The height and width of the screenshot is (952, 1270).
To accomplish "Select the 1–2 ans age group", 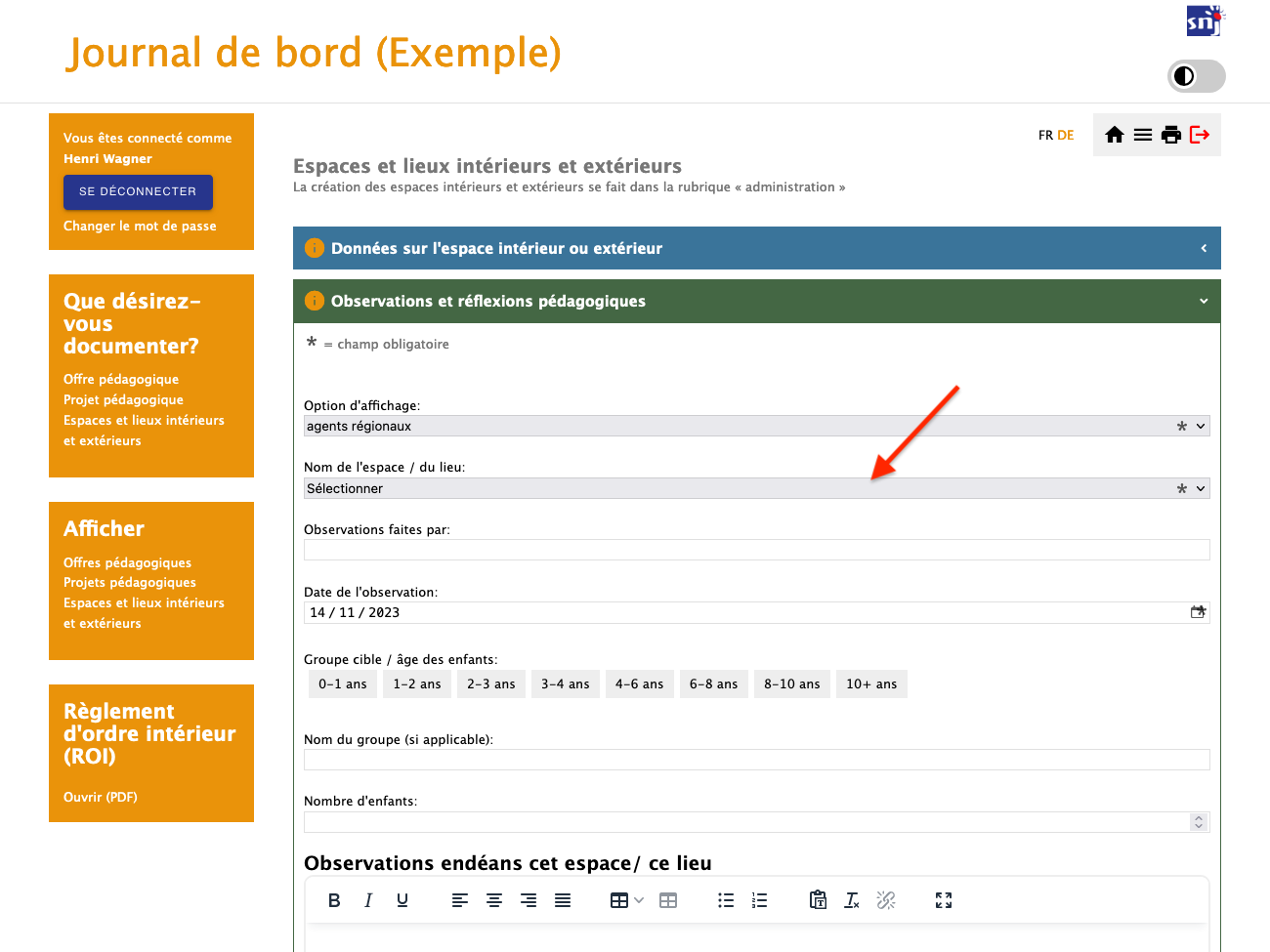I will 417,683.
